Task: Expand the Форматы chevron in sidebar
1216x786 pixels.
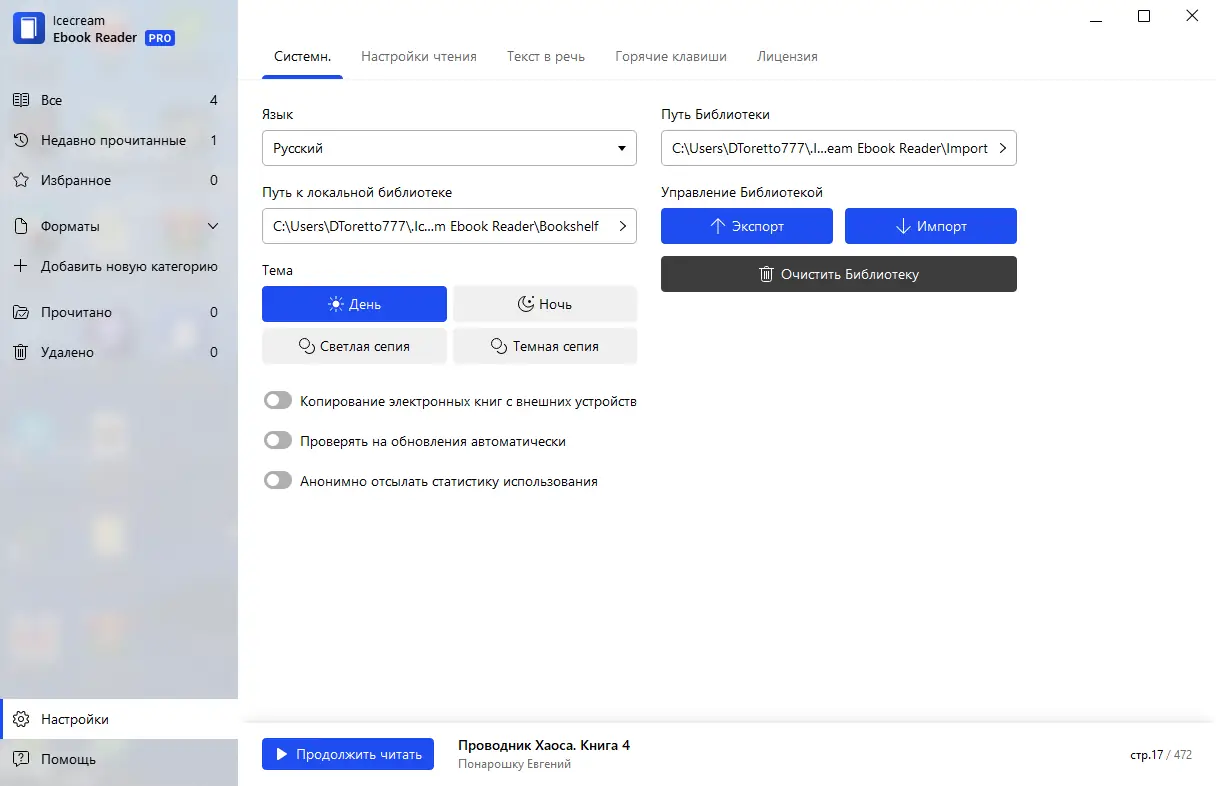Action: 213,226
